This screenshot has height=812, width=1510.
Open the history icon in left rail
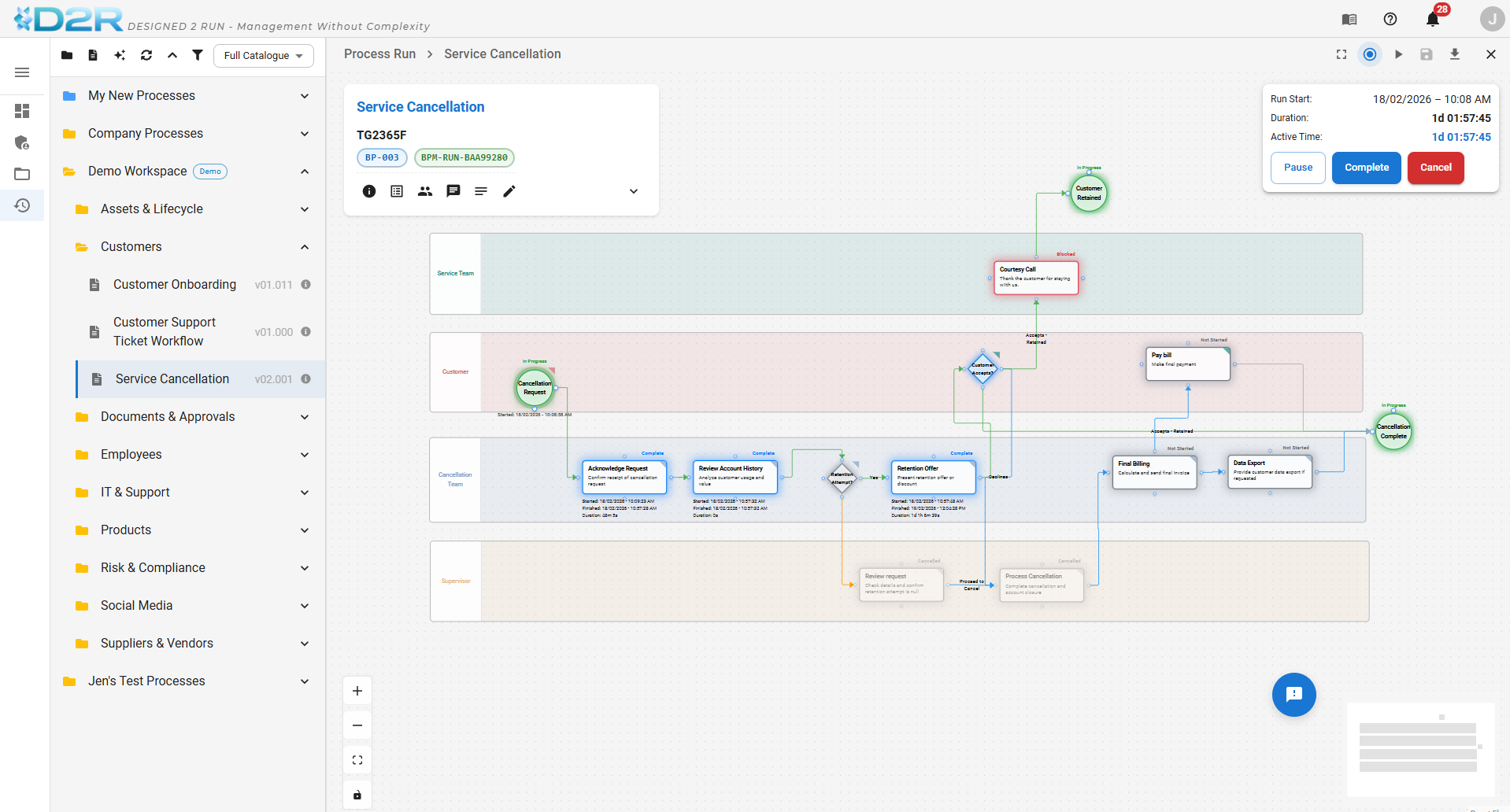tap(22, 205)
